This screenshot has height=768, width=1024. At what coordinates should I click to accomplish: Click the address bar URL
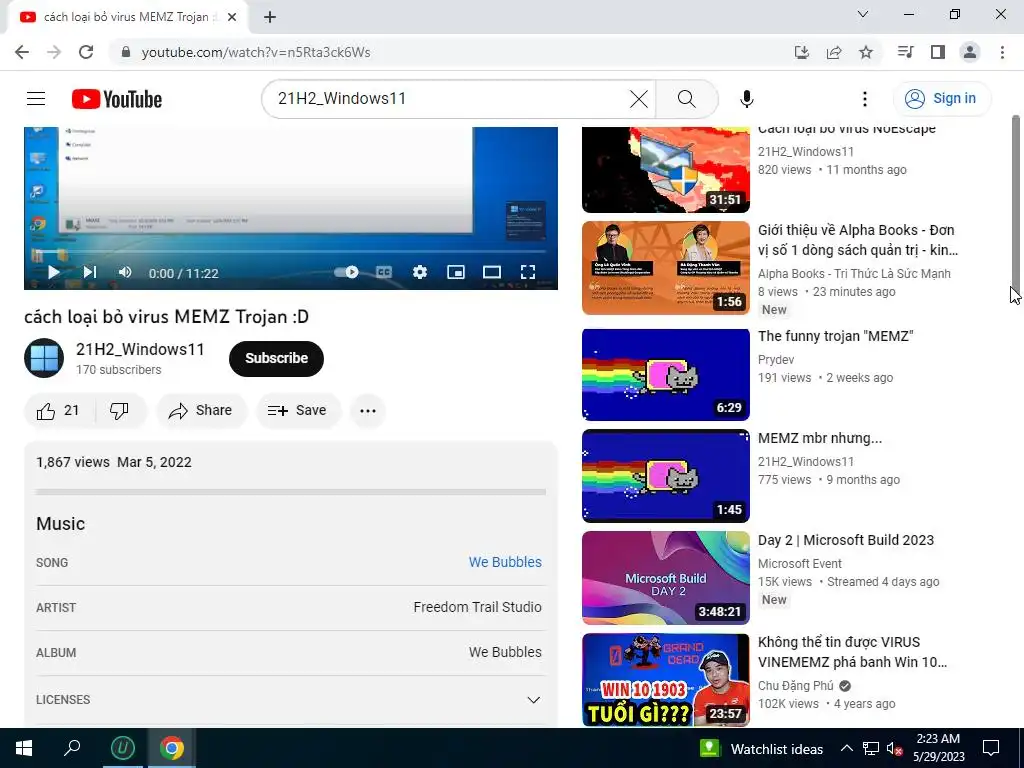[x=256, y=52]
